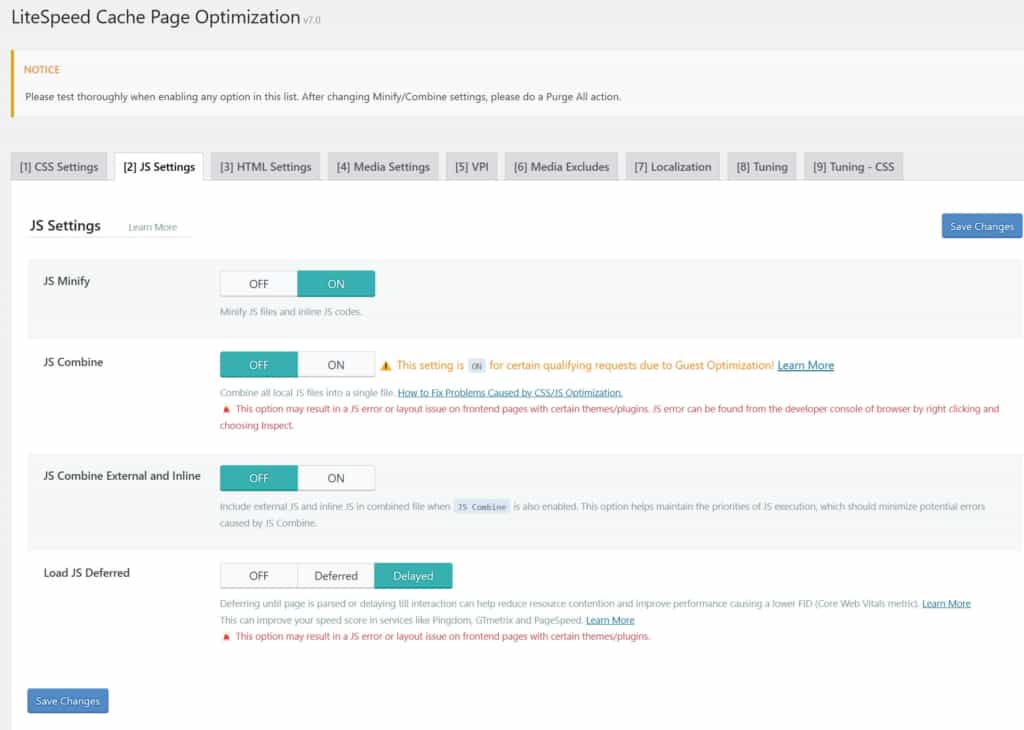
Task: Open Learn More about the FID metric
Action: point(946,603)
